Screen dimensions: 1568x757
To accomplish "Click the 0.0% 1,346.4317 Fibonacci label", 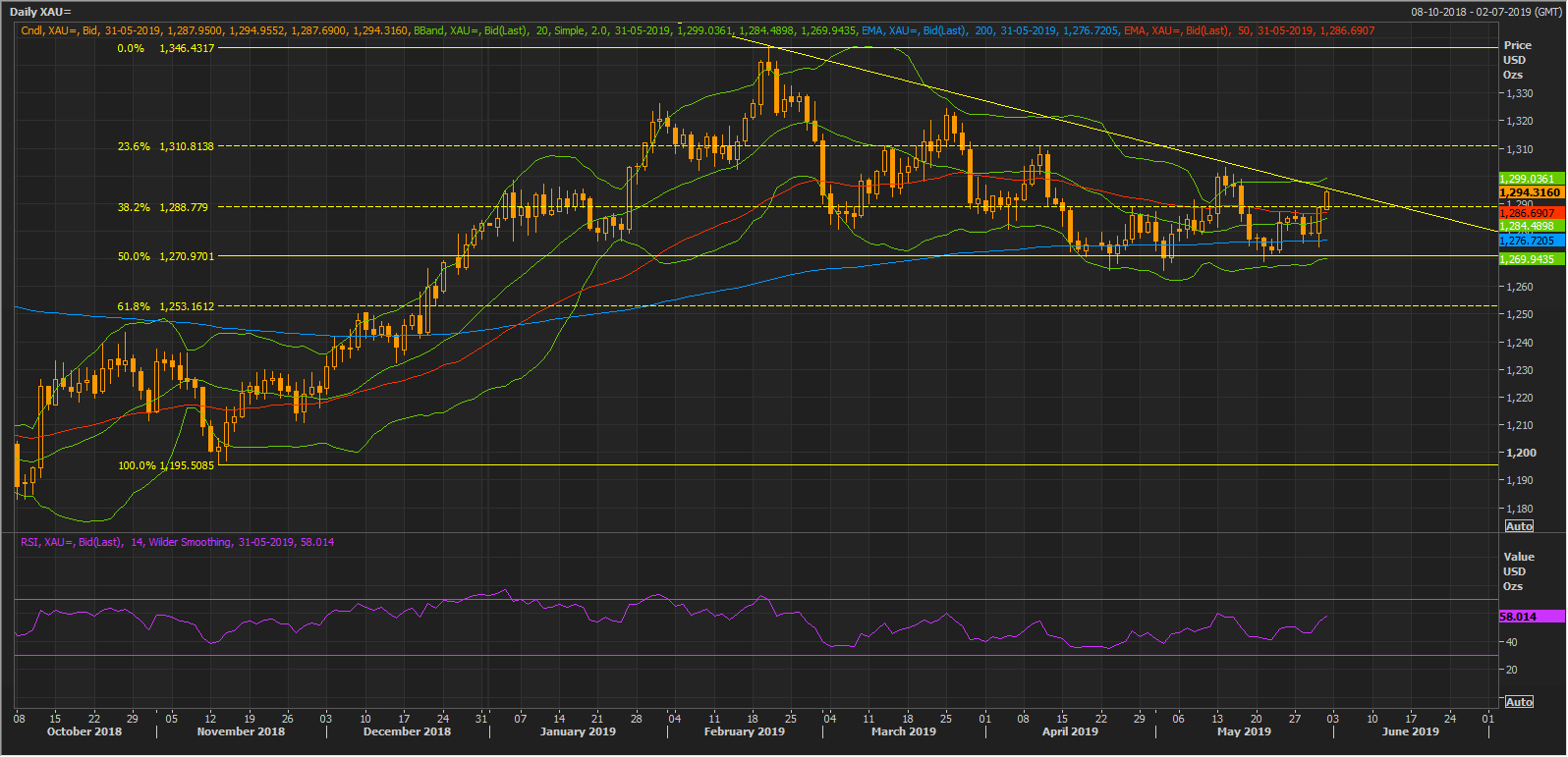I will click(166, 48).
